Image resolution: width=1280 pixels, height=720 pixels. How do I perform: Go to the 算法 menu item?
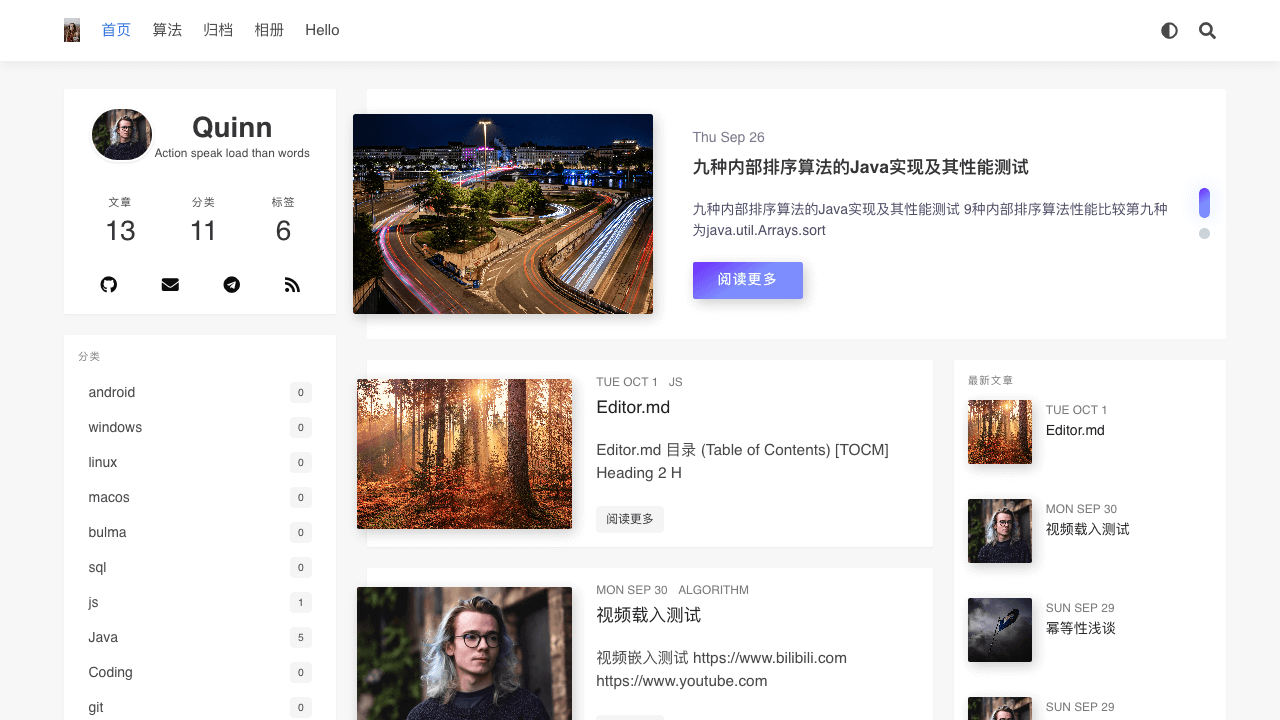(x=167, y=30)
